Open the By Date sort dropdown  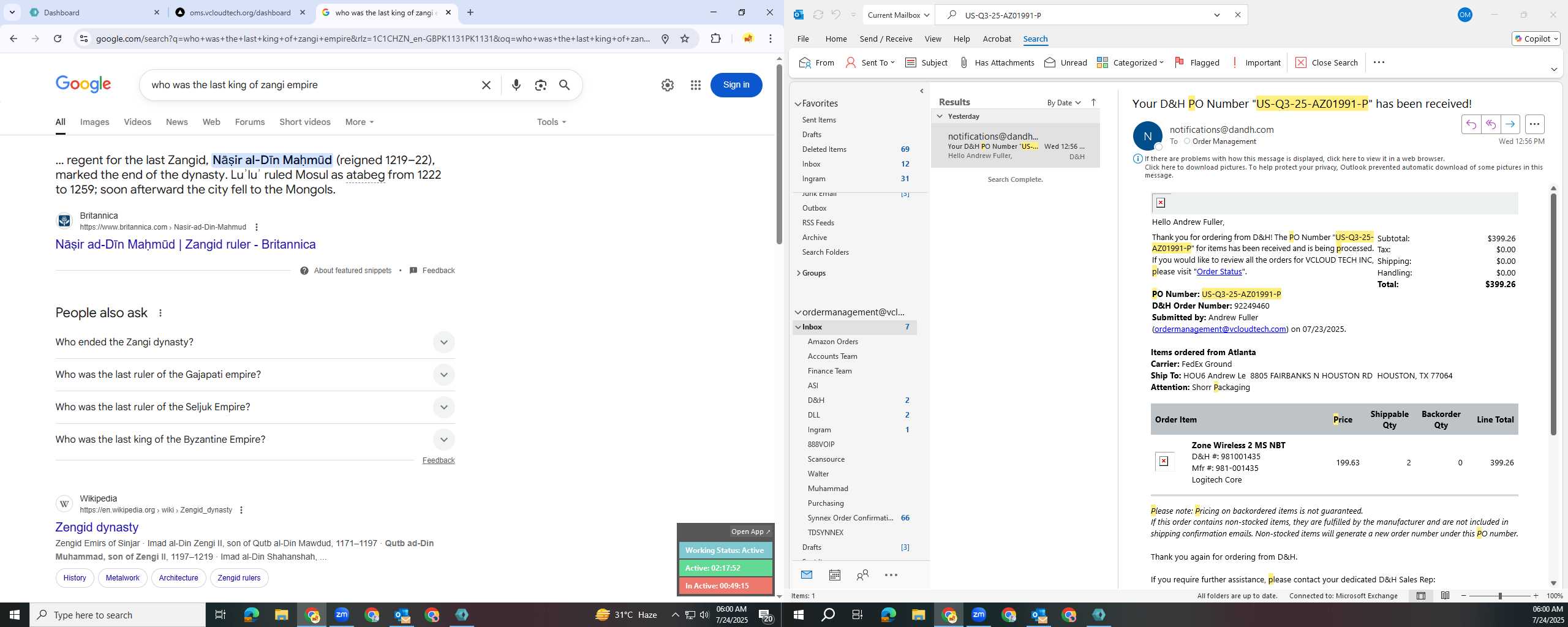pyautogui.click(x=1064, y=102)
